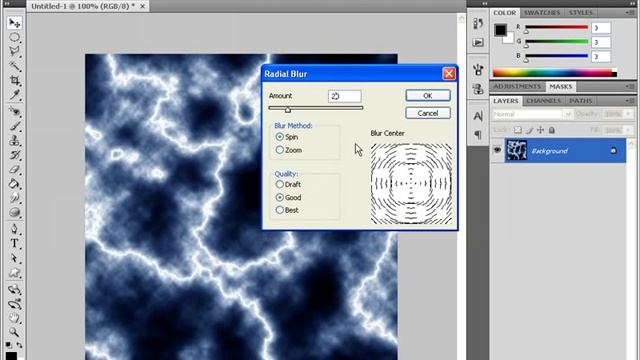Switch to the Adjustments tab
Screen dimensions: 640x360
click(517, 87)
